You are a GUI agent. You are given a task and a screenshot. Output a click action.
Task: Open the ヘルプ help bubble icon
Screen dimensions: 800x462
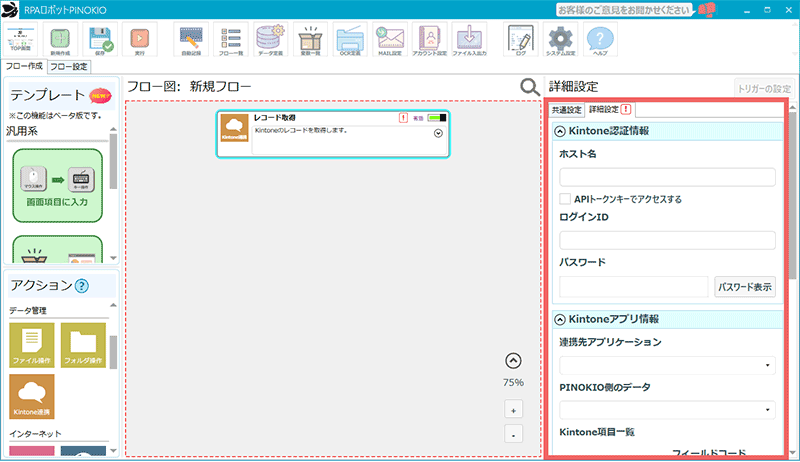[600, 39]
